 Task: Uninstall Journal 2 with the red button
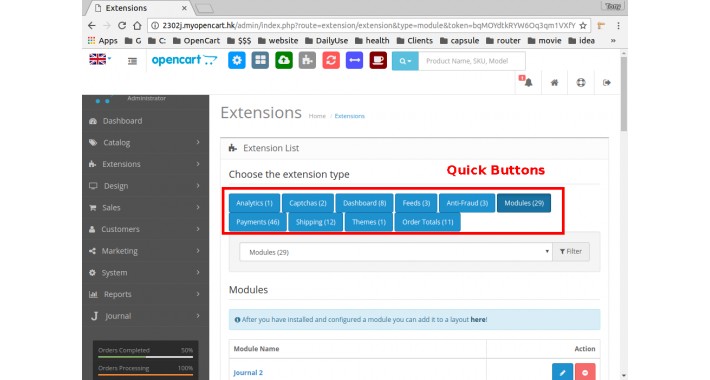pyautogui.click(x=585, y=372)
